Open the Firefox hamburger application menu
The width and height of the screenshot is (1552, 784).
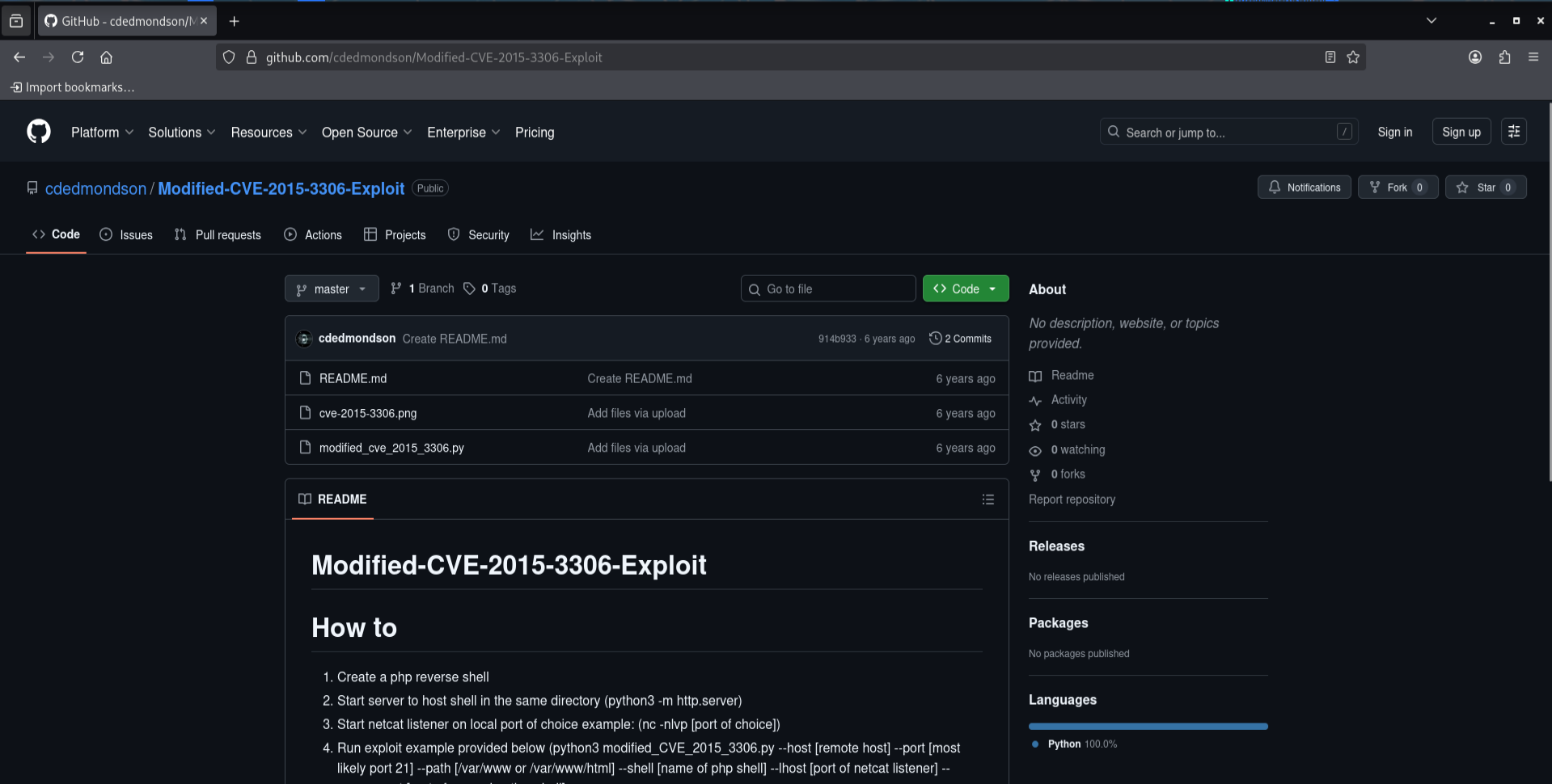[x=1533, y=57]
